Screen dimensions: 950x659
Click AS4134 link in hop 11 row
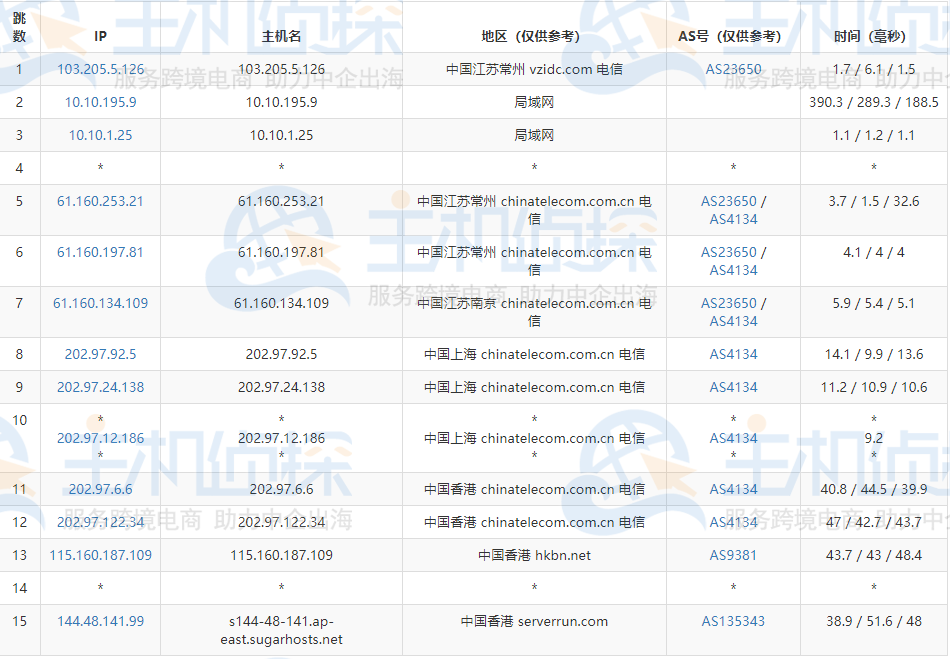pyautogui.click(x=733, y=489)
